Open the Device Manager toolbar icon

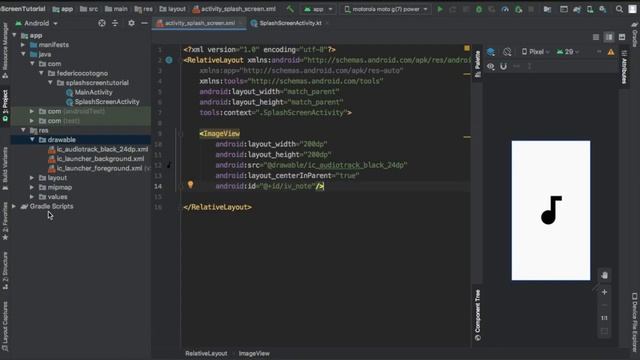(x=590, y=9)
